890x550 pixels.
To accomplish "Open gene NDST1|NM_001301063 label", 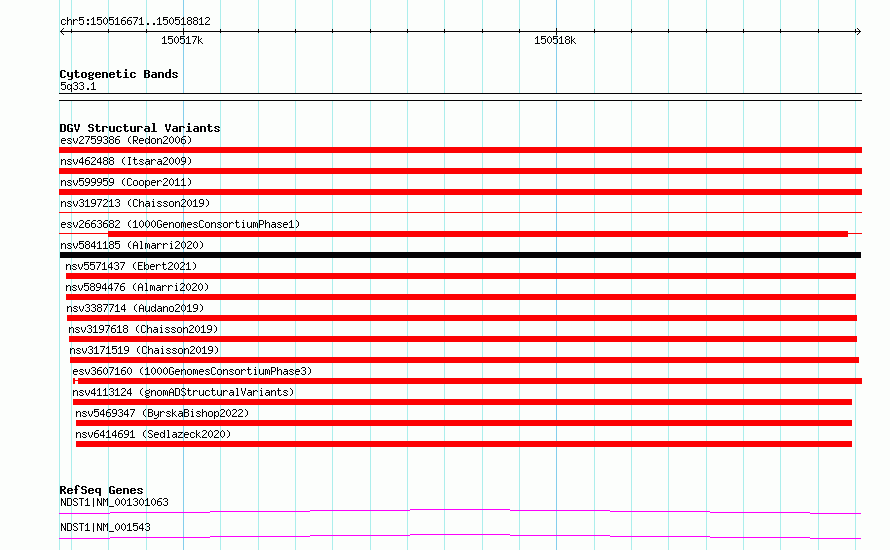I will pos(114,502).
